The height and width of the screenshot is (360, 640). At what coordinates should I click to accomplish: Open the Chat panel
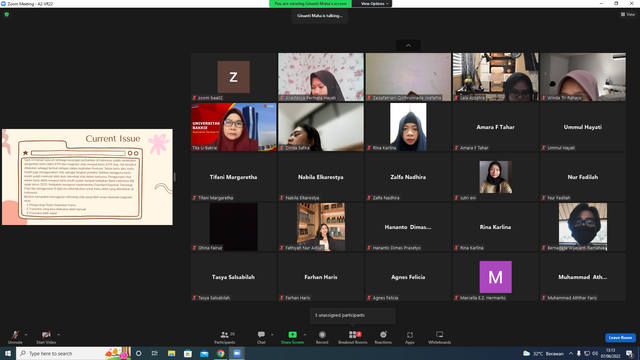261,337
